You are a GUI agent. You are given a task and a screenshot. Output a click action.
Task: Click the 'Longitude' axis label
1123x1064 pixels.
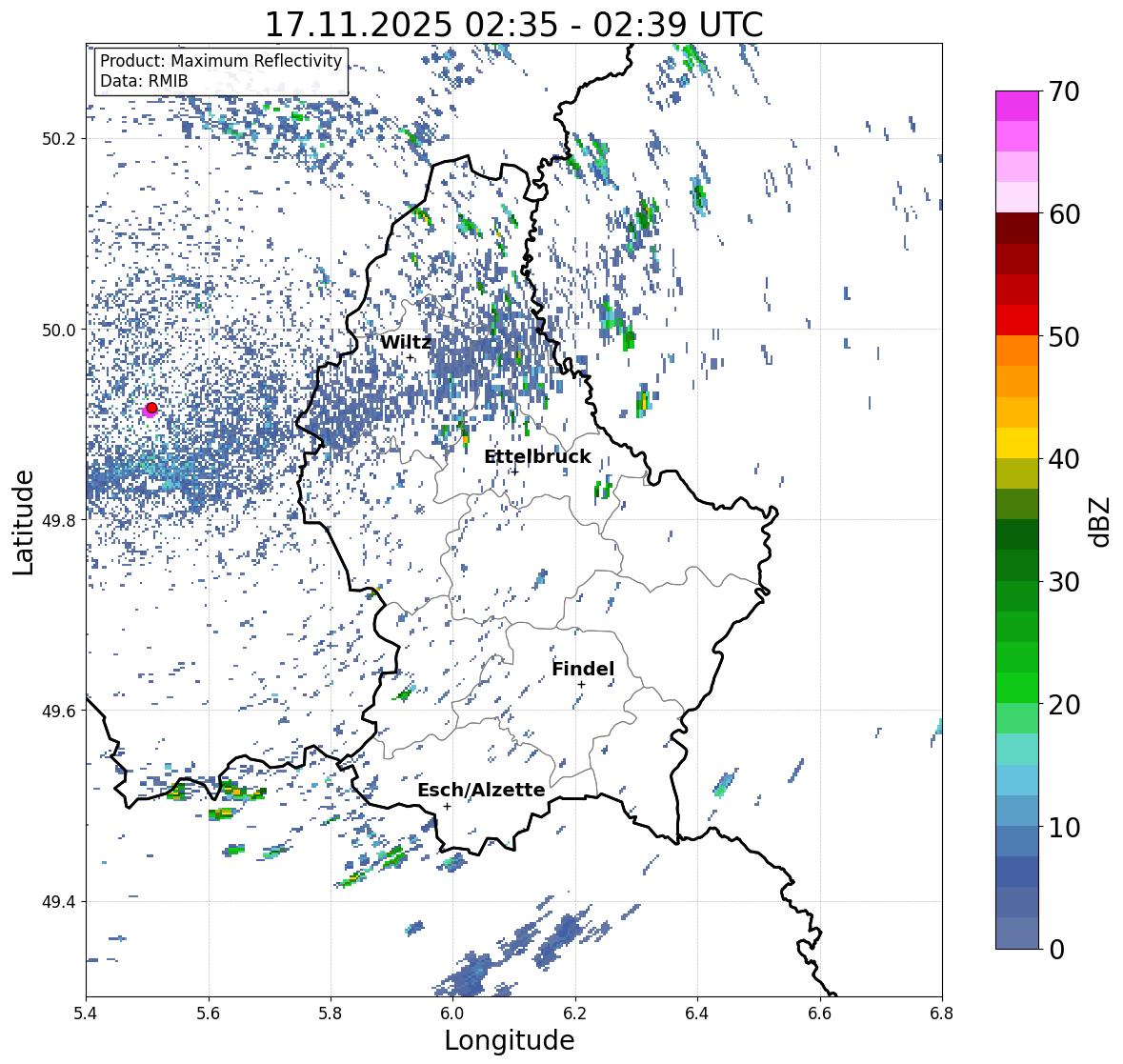(x=510, y=1040)
